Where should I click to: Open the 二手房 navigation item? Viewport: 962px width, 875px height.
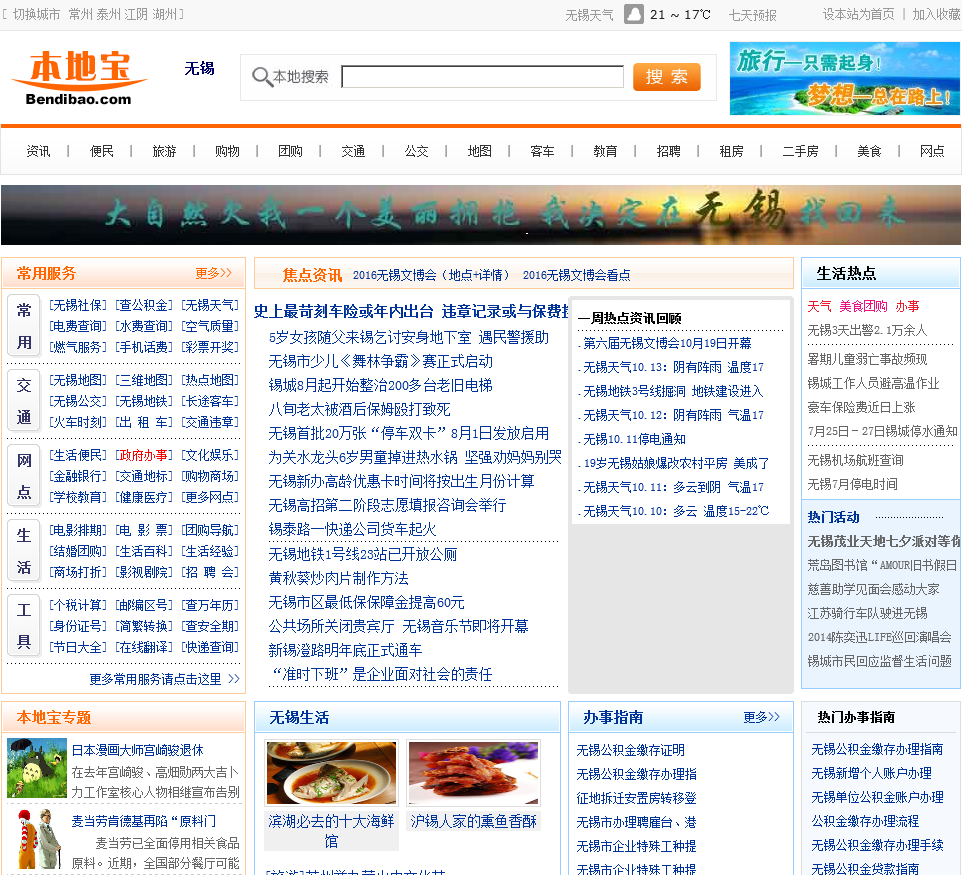click(800, 151)
